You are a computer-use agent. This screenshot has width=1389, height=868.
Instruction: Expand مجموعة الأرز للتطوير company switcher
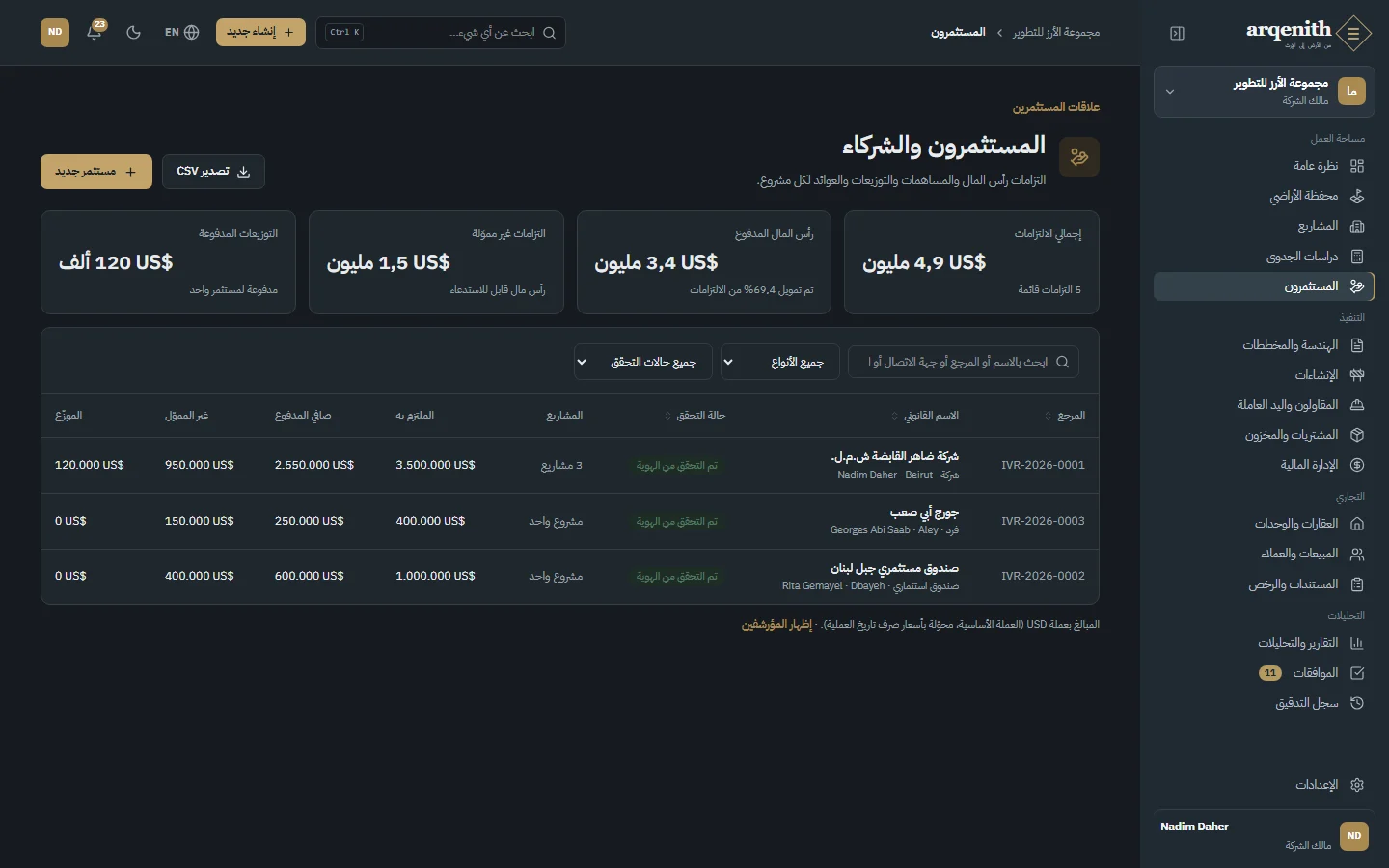pos(1264,92)
